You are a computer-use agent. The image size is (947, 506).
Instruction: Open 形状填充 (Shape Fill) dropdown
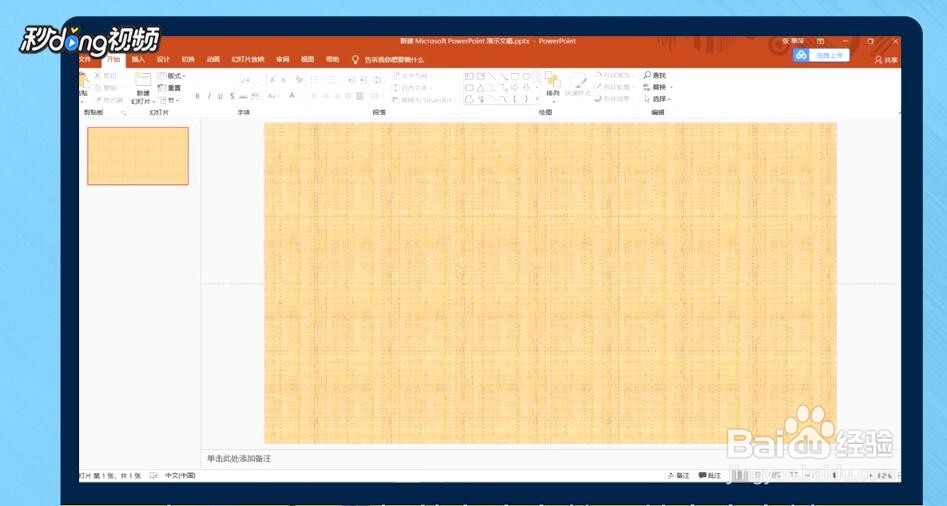click(x=614, y=75)
